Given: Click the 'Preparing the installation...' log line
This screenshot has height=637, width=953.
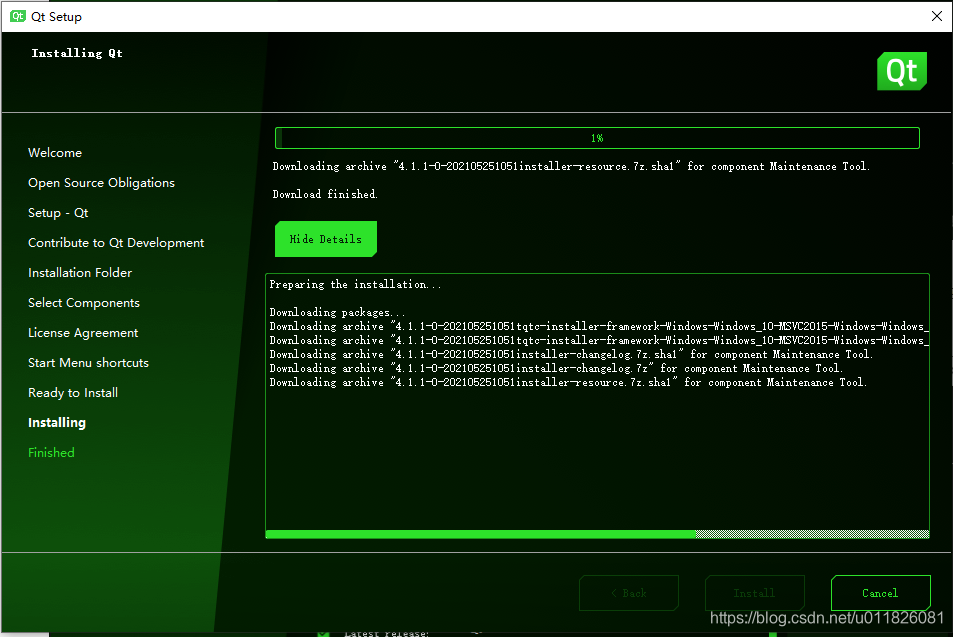Looking at the screenshot, I should click(x=356, y=284).
